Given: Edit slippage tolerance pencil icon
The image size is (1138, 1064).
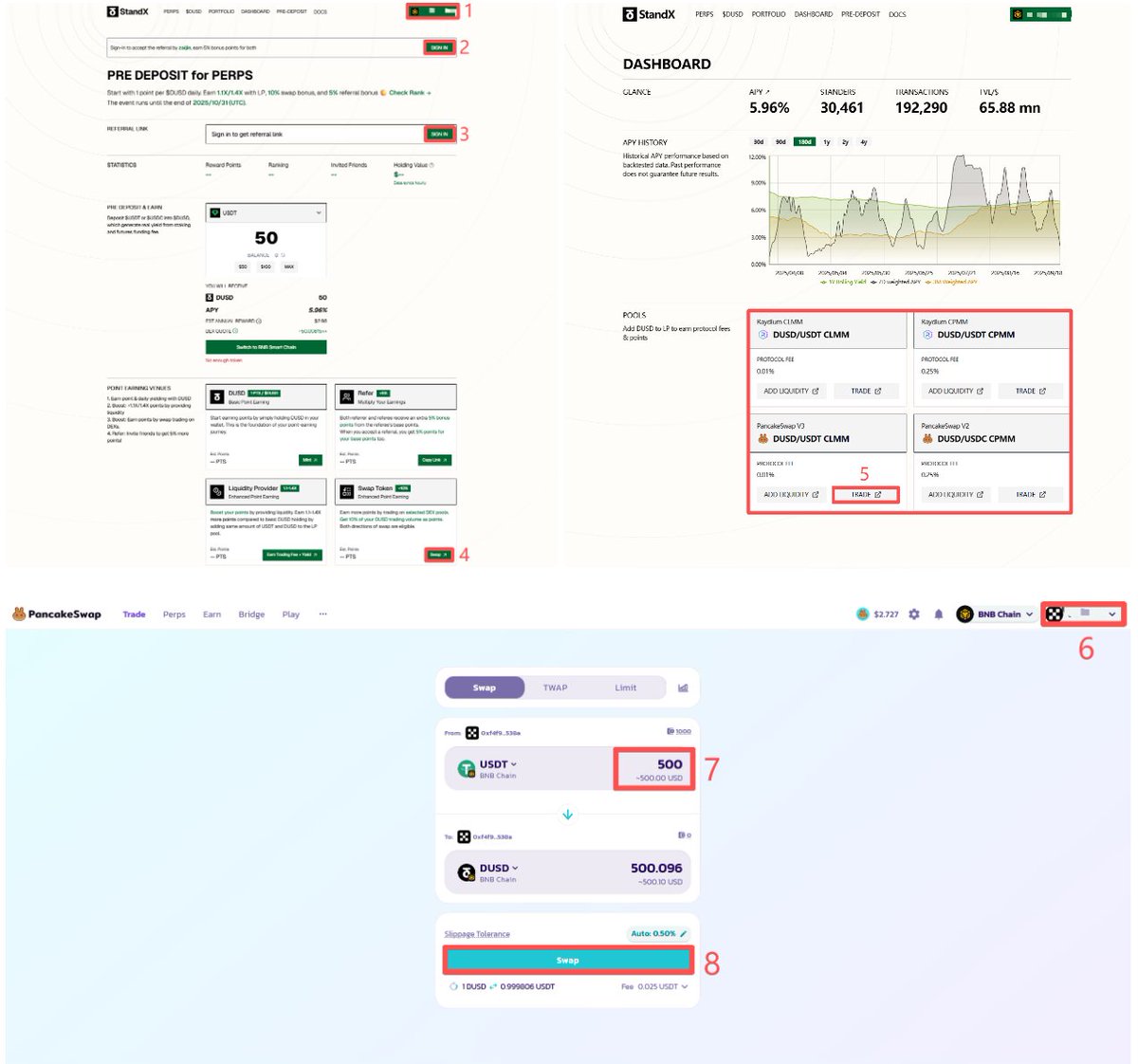Looking at the screenshot, I should tap(683, 934).
